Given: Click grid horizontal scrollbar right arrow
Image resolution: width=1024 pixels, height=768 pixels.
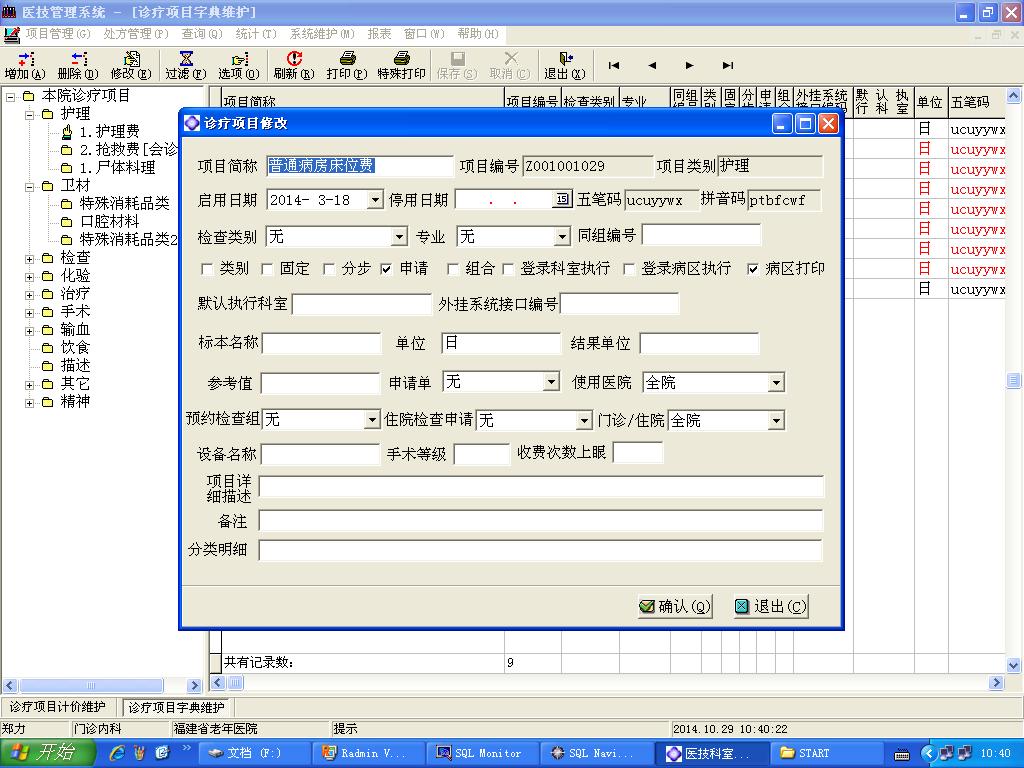Looking at the screenshot, I should tap(996, 682).
